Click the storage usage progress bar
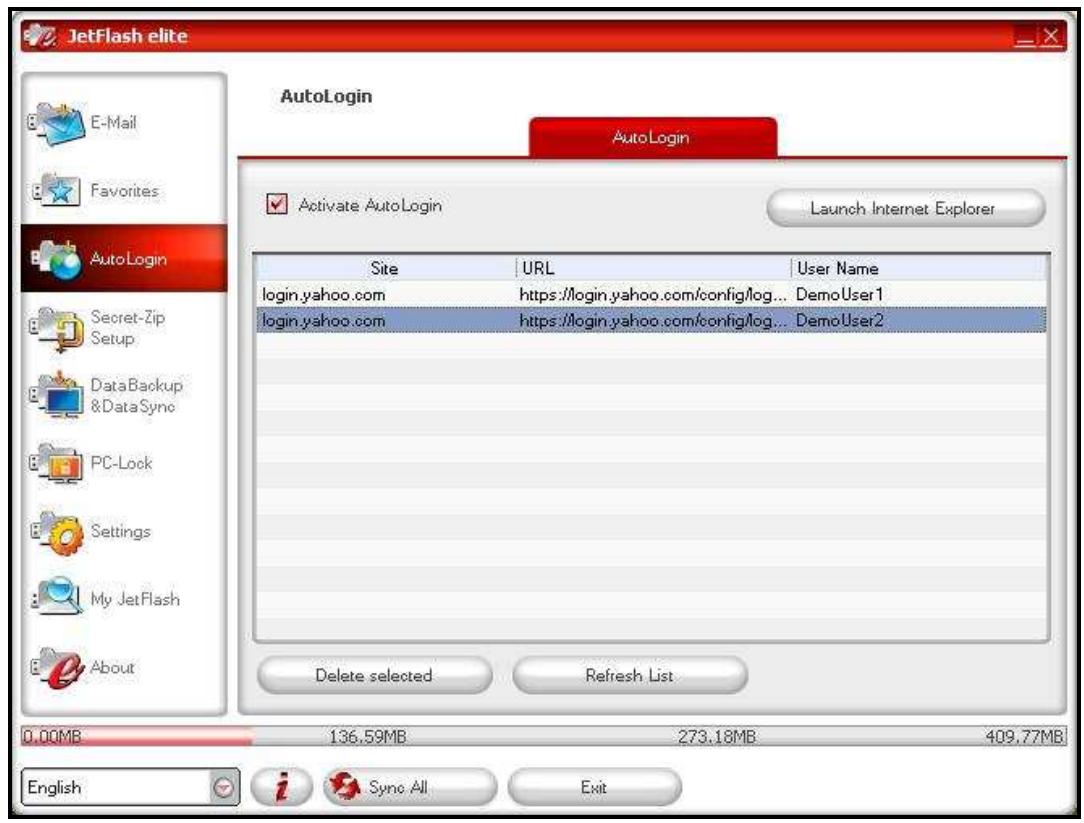The width and height of the screenshot is (1084, 823). pos(543,735)
